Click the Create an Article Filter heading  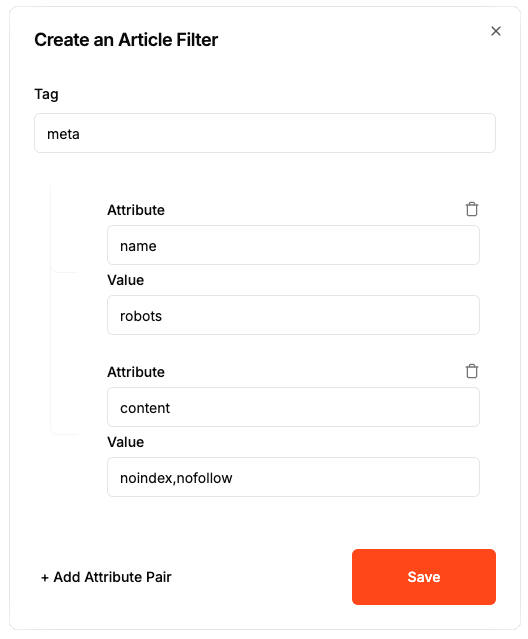pyautogui.click(x=126, y=40)
